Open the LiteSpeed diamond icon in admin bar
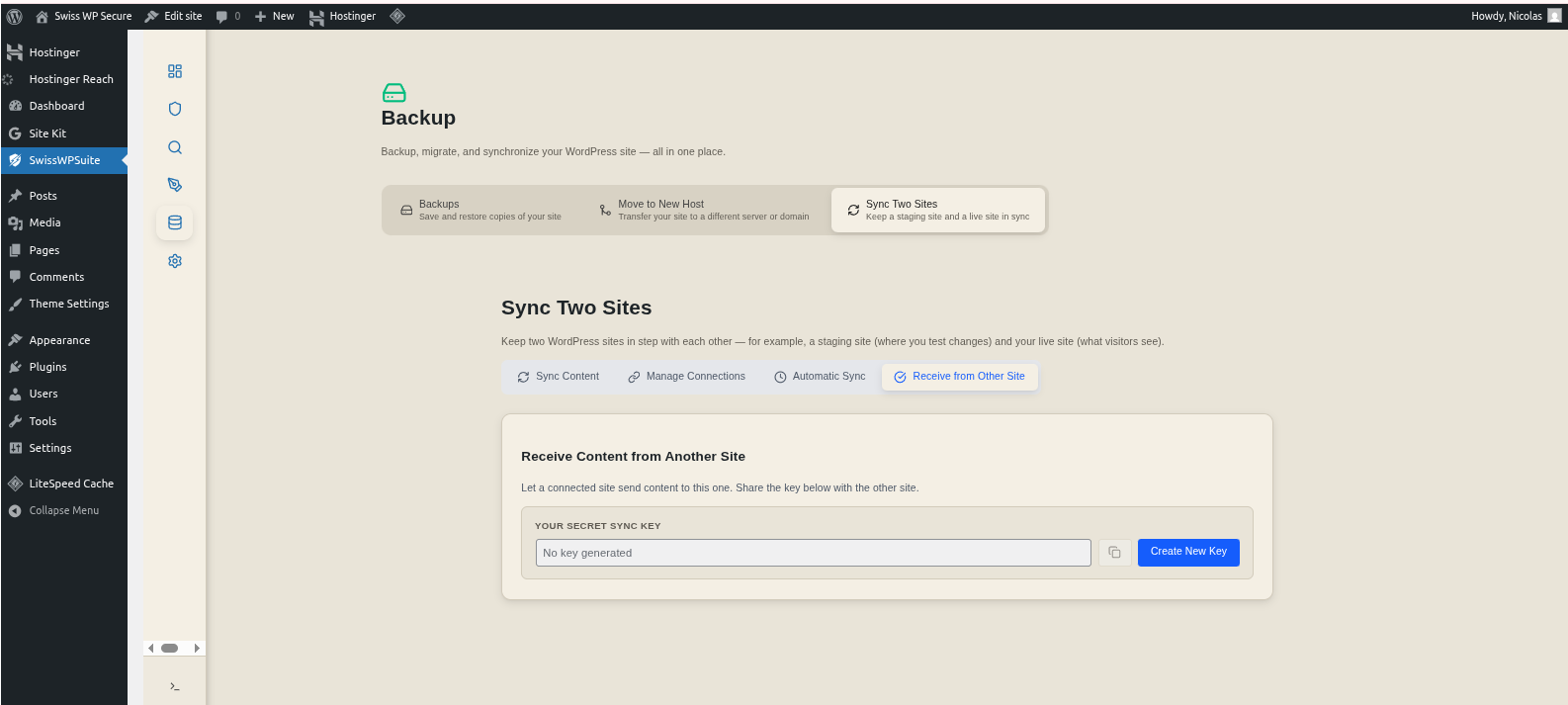Screen dimensions: 1568x705 (397, 16)
